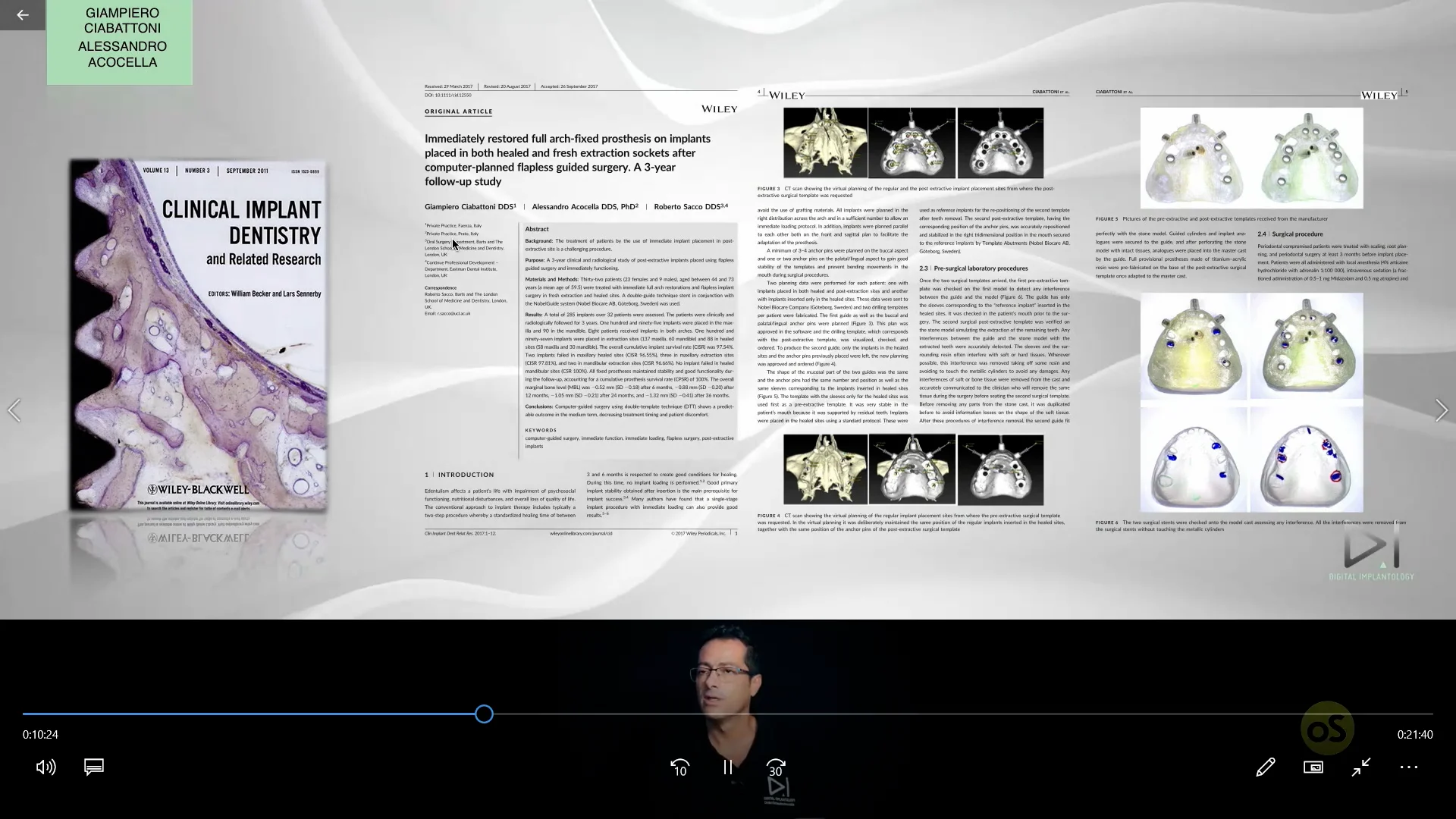Open the three-dot more options menu
Image resolution: width=1456 pixels, height=819 pixels.
pos(1408,767)
